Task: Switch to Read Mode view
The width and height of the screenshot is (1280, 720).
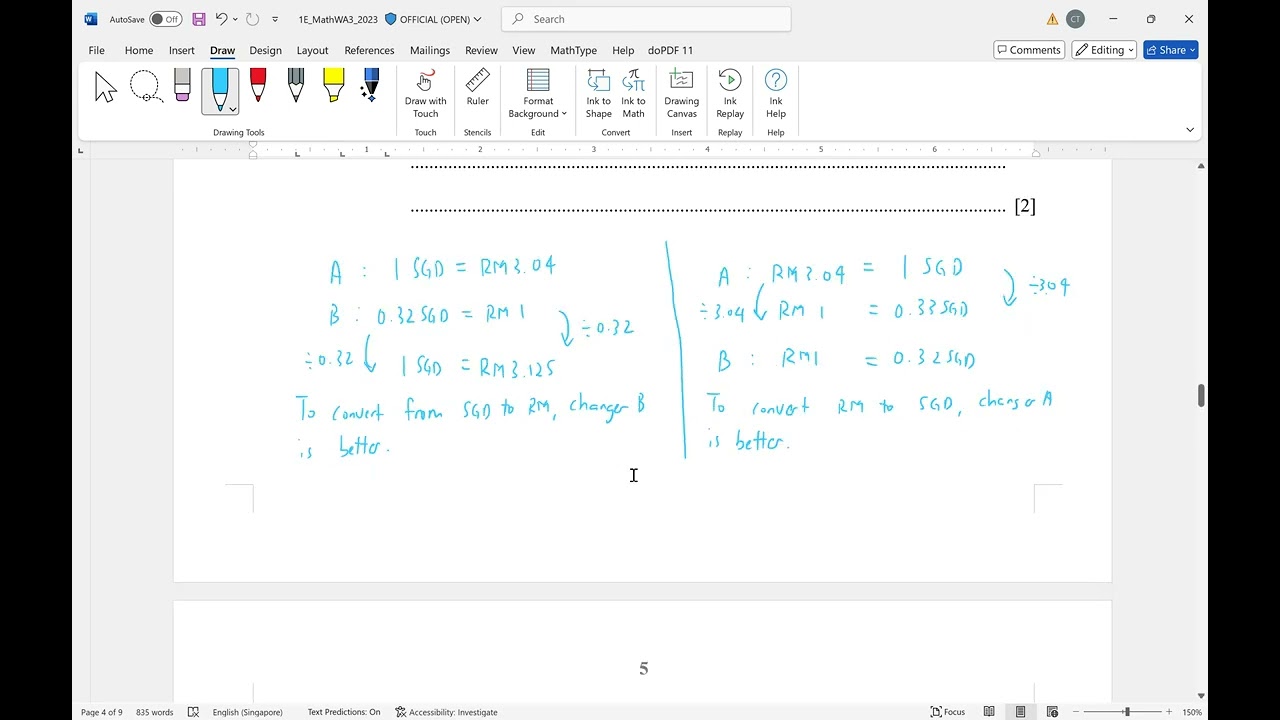Action: pyautogui.click(x=989, y=712)
